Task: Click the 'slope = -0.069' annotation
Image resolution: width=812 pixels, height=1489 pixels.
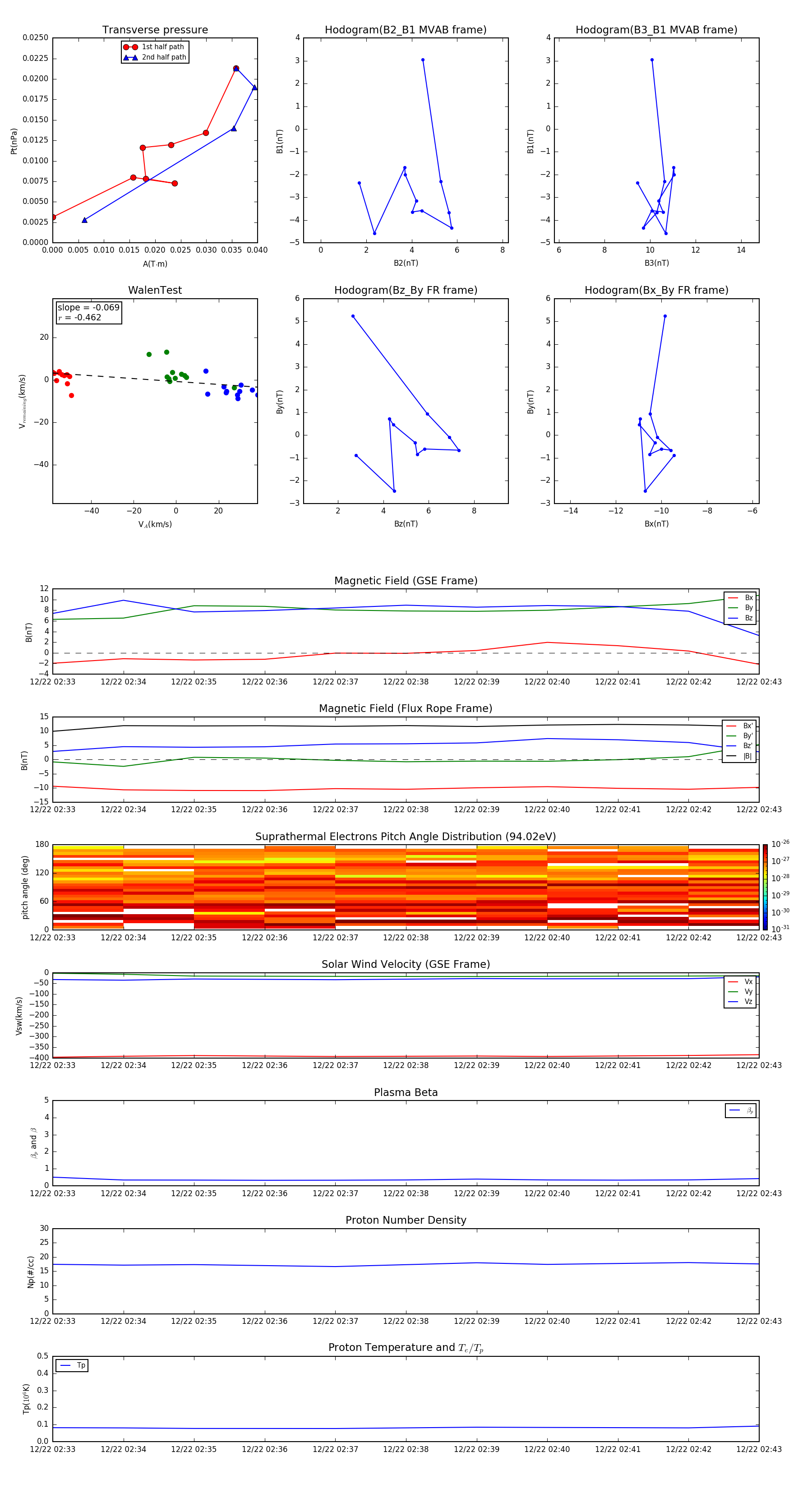Action: pyautogui.click(x=88, y=308)
